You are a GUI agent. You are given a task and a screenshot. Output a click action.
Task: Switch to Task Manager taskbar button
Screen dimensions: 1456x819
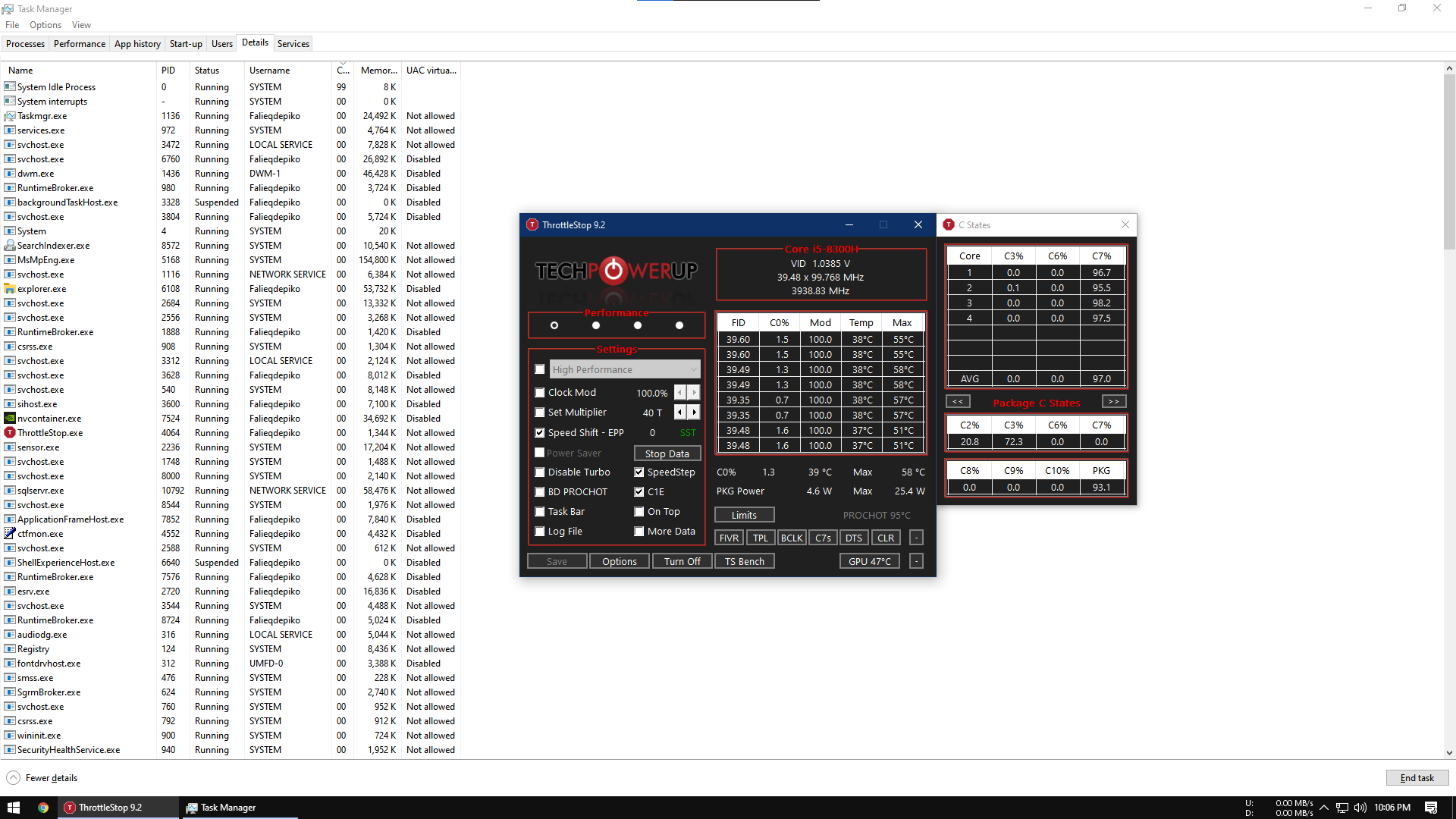[x=239, y=808]
